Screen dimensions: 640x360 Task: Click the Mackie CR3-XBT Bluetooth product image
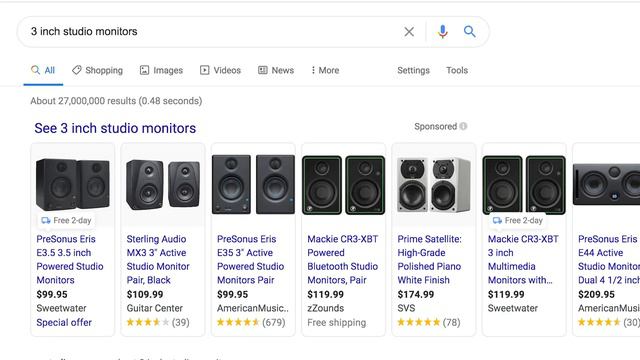point(343,185)
